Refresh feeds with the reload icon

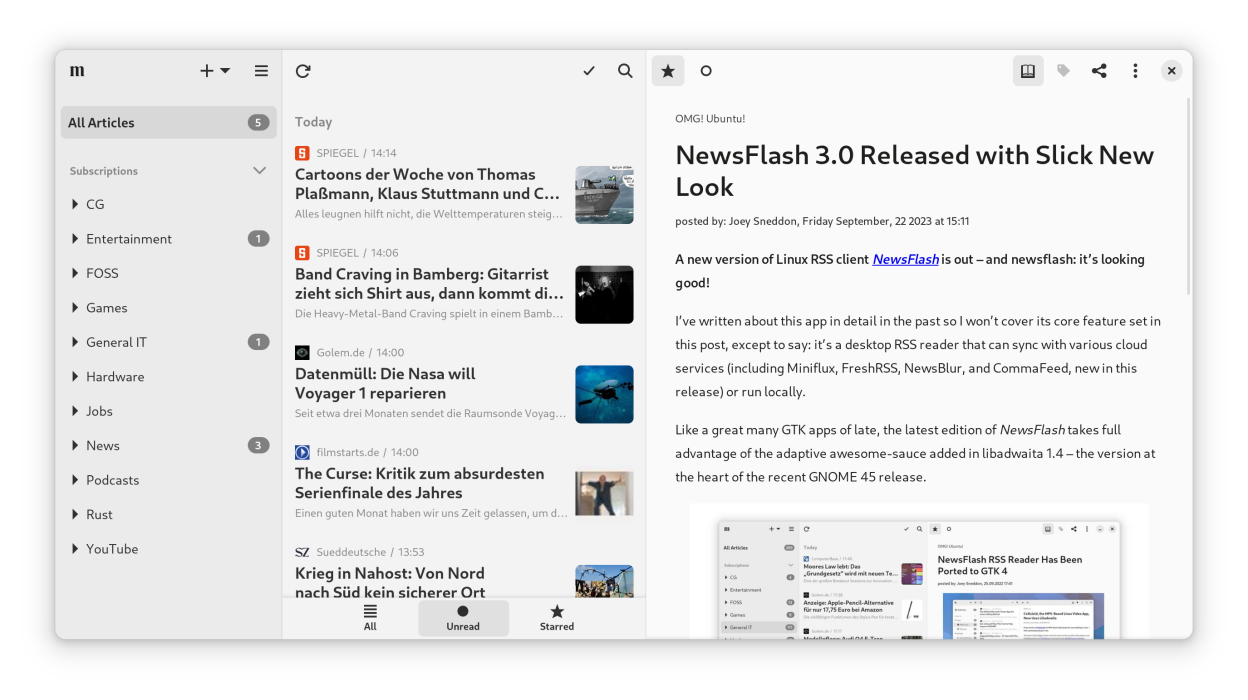[x=303, y=71]
